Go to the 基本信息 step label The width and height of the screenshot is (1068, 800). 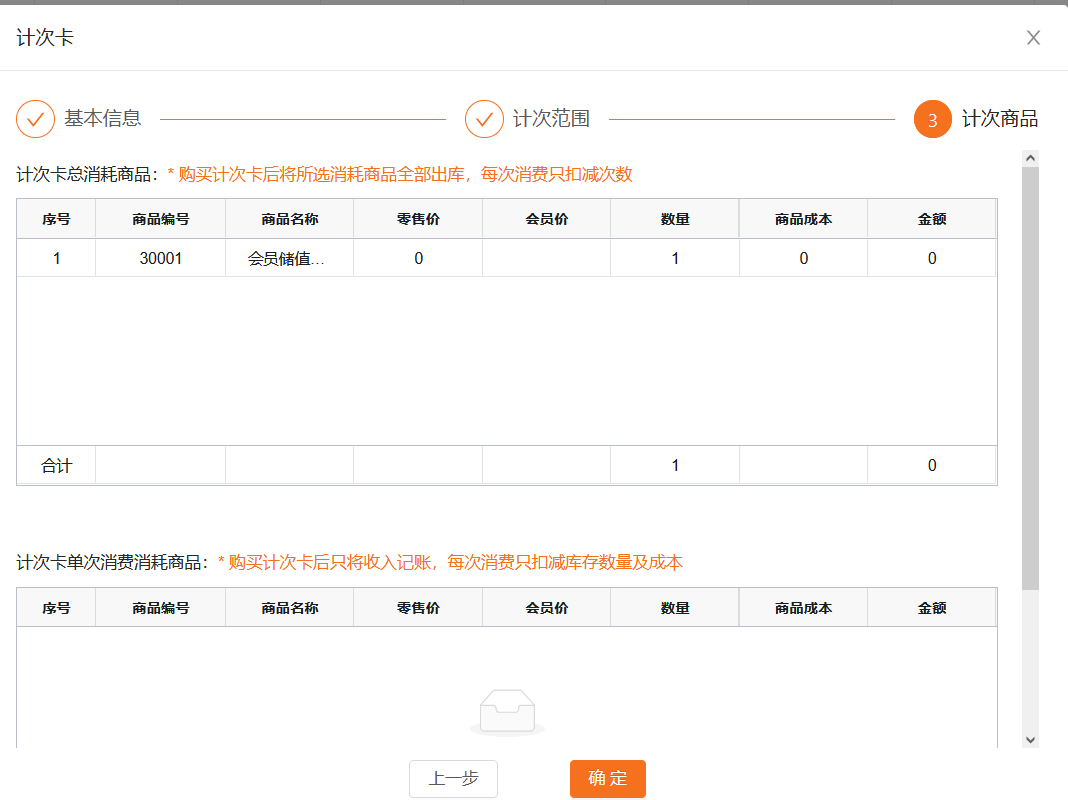[103, 118]
